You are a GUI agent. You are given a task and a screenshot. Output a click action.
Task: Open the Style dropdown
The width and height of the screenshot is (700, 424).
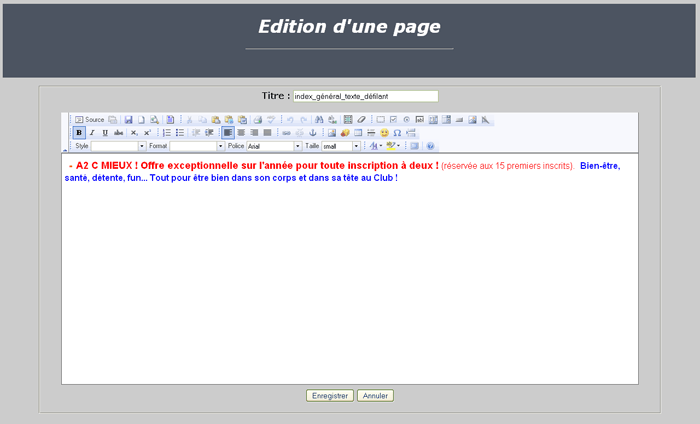(118, 146)
